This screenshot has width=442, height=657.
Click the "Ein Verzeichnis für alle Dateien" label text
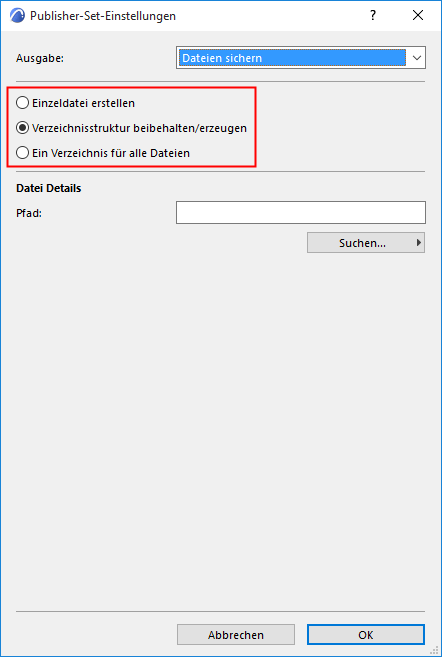pos(111,153)
